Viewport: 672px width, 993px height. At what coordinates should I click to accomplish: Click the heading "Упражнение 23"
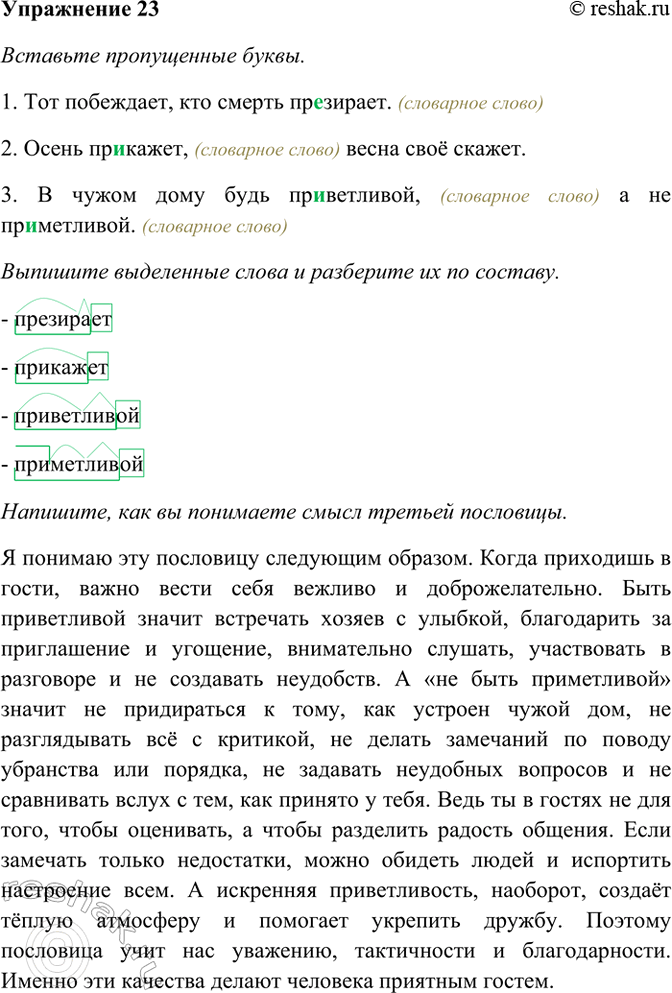(79, 10)
